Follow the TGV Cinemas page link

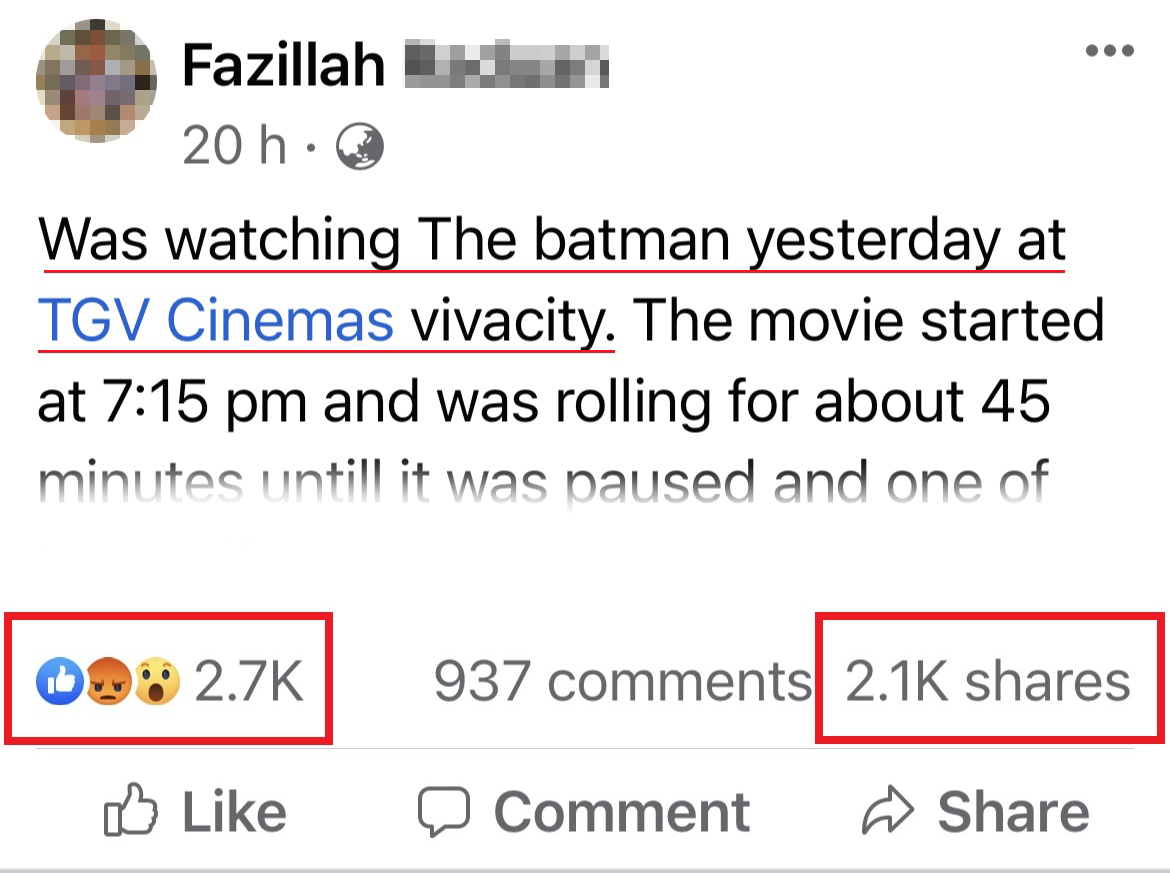point(216,321)
